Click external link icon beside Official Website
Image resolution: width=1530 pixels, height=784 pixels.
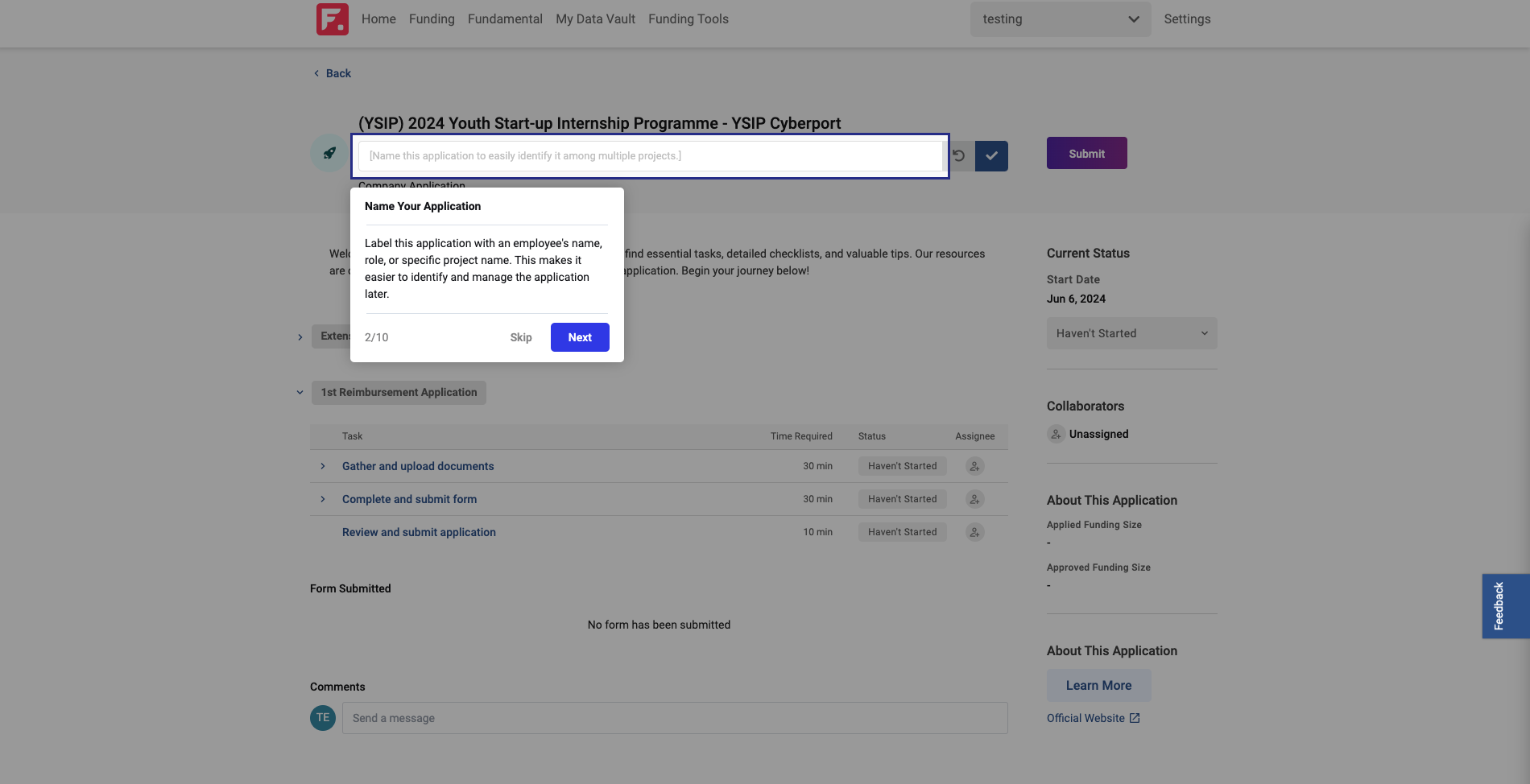tap(1135, 718)
